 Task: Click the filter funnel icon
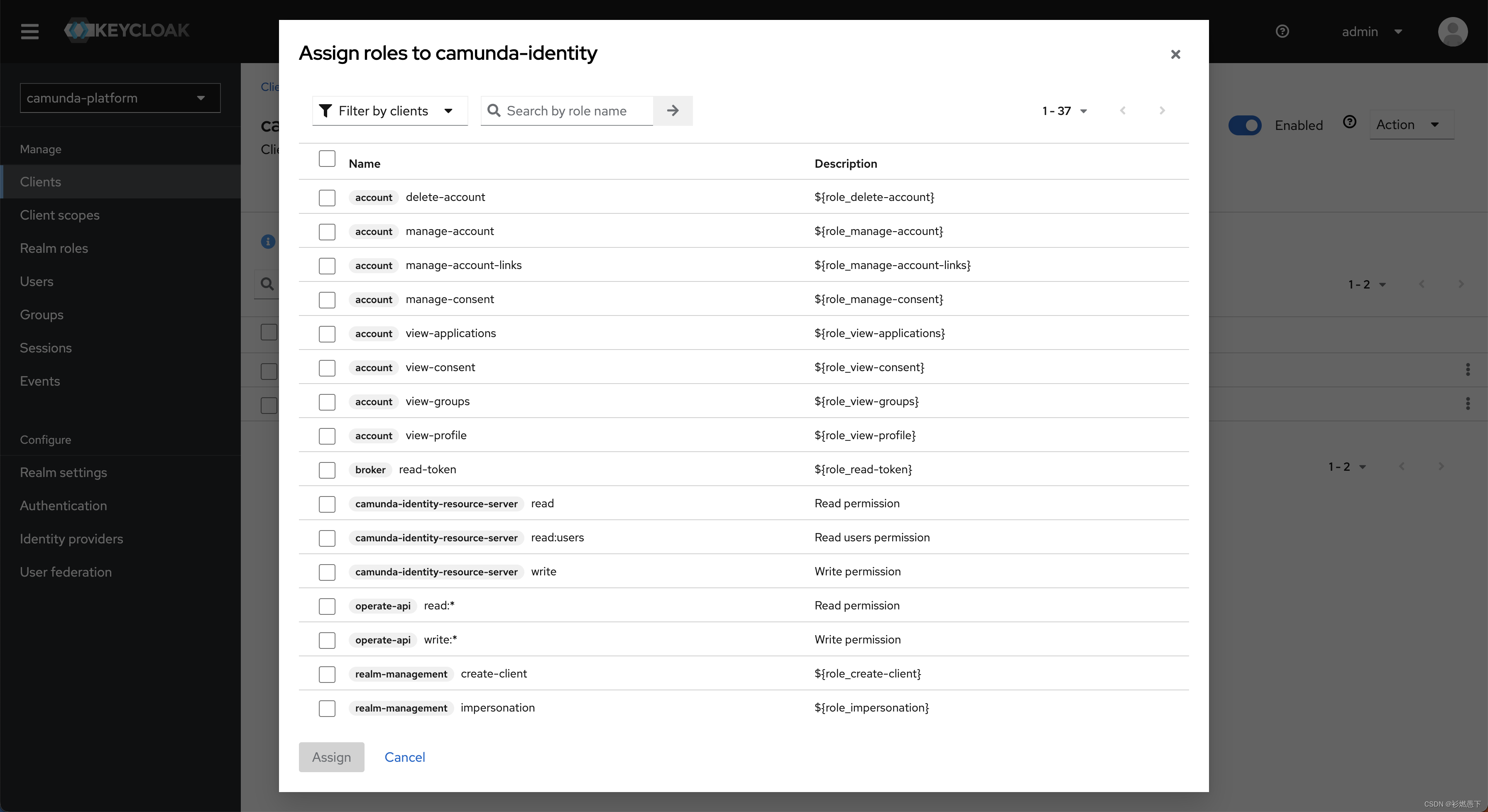pos(325,110)
